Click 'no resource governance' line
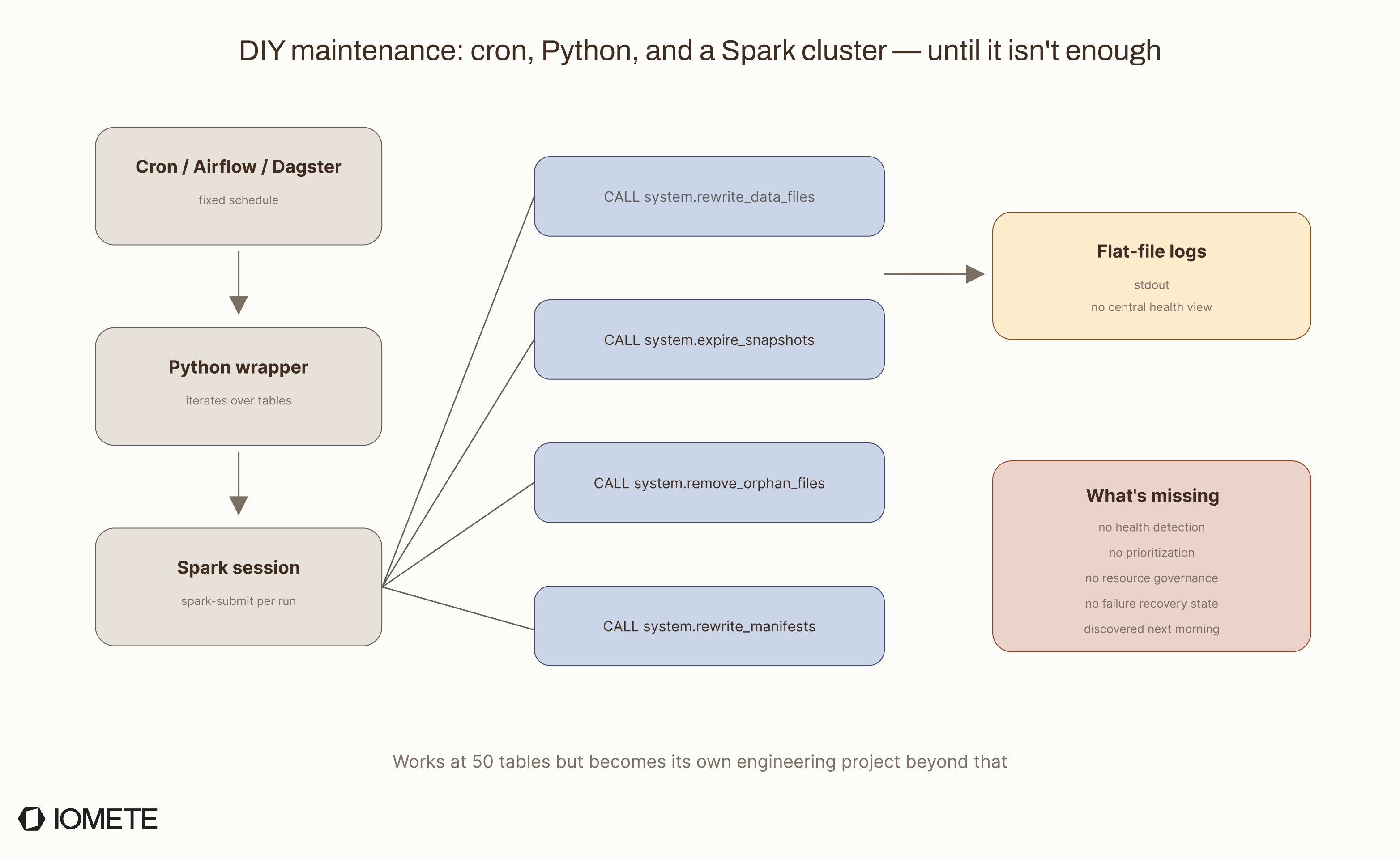 pos(1152,578)
